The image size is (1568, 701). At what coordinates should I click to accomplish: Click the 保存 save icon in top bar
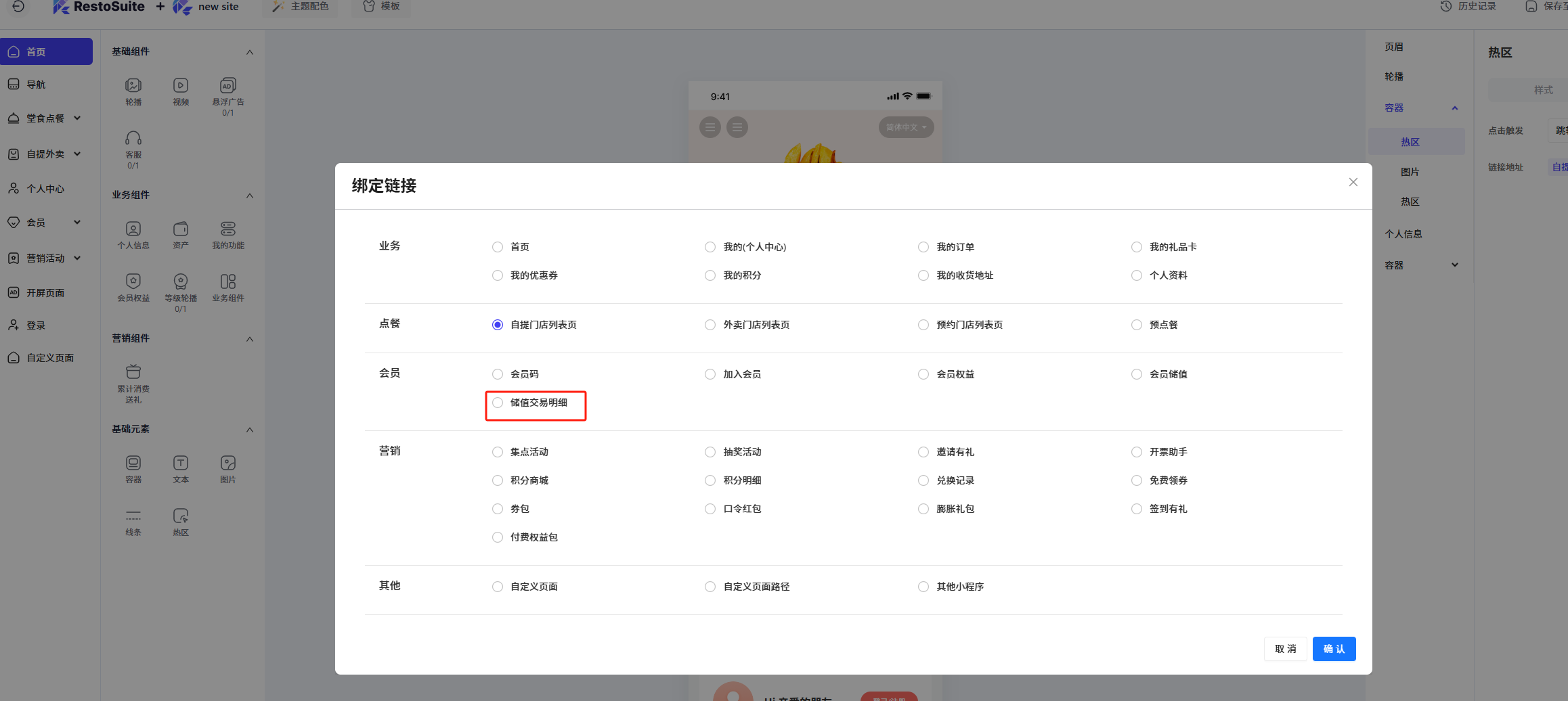pos(1531,6)
